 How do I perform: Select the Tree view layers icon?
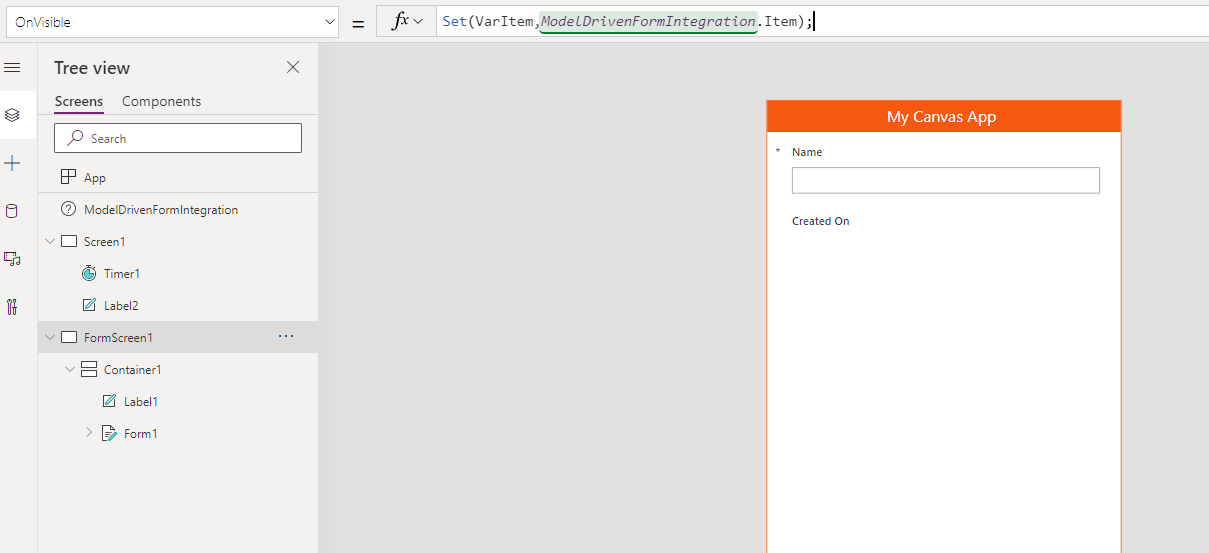click(12, 115)
